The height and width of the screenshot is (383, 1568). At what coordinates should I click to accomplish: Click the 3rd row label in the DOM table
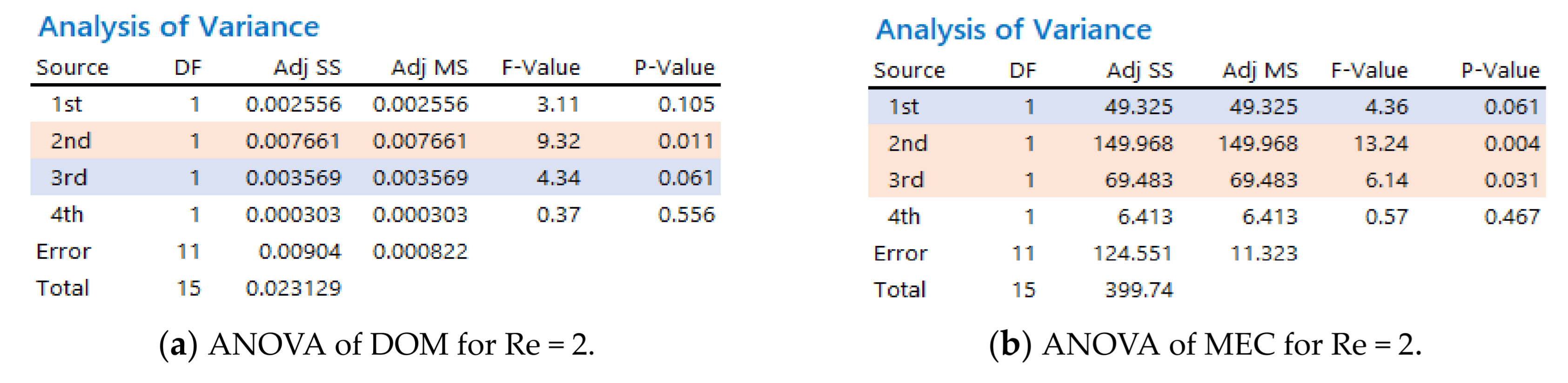tap(69, 178)
